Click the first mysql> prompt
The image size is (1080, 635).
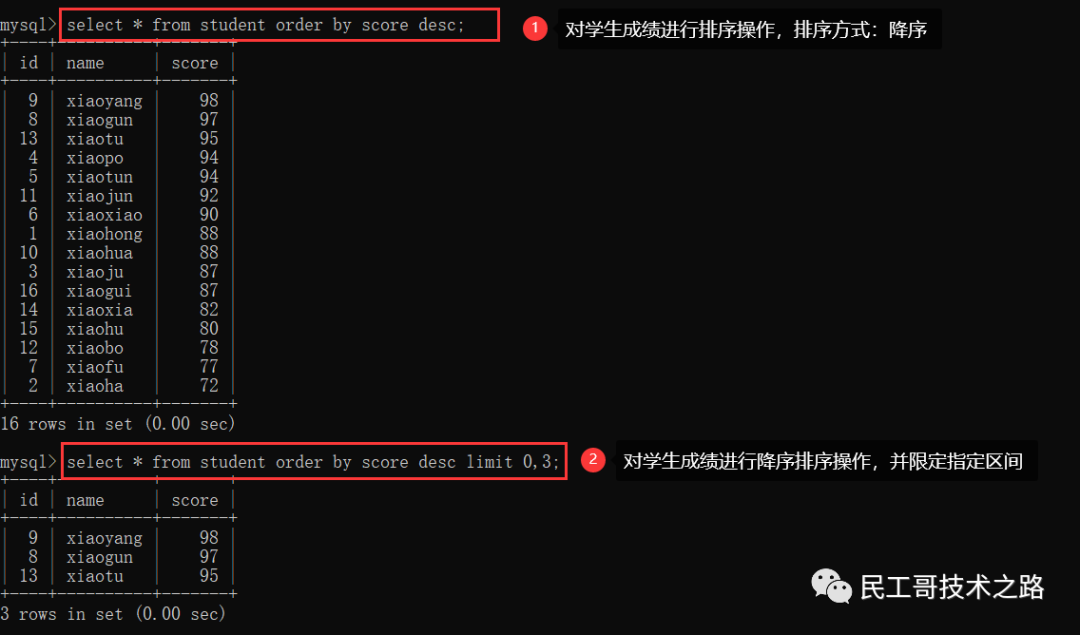coord(28,25)
